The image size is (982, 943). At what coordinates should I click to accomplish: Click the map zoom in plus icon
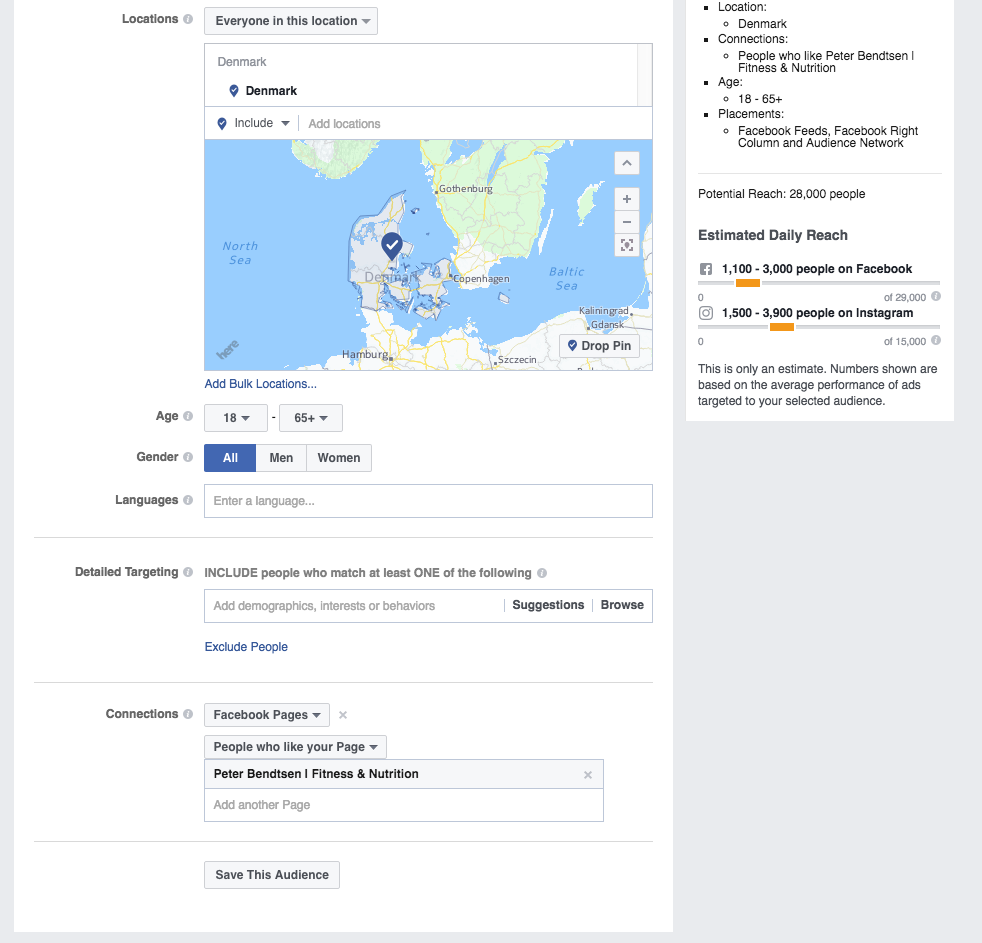627,199
